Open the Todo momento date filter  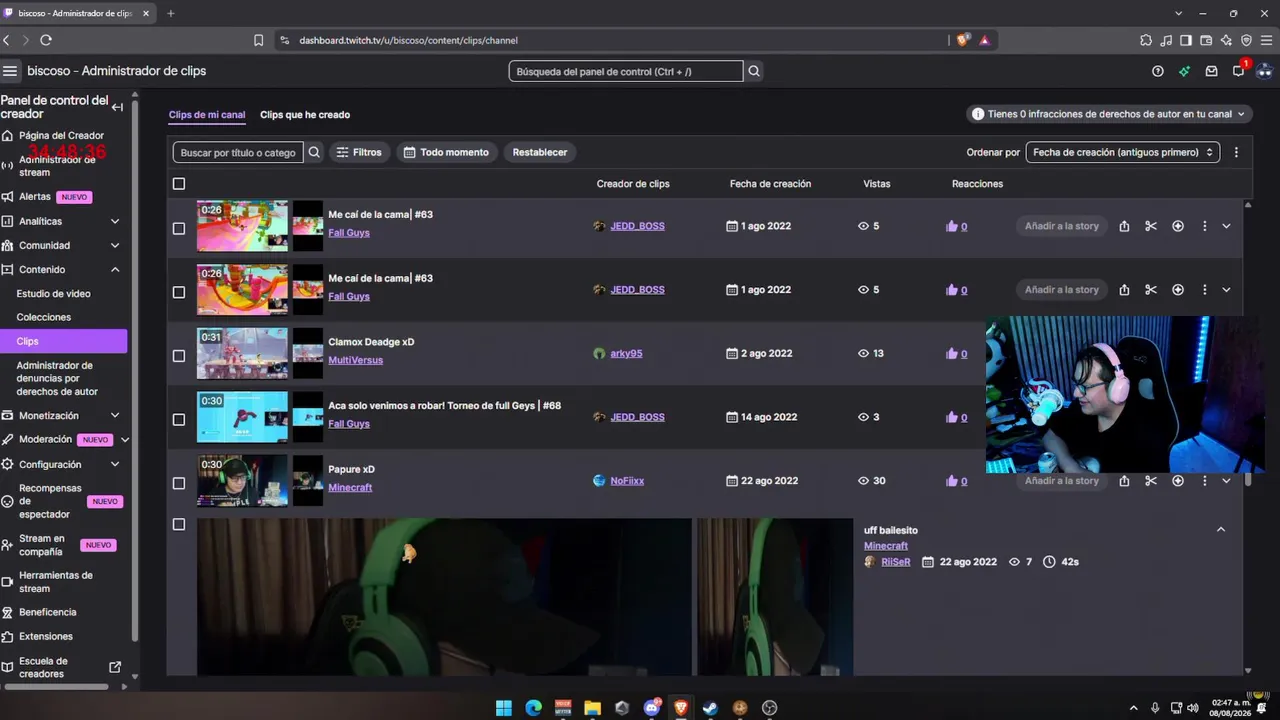tap(448, 152)
